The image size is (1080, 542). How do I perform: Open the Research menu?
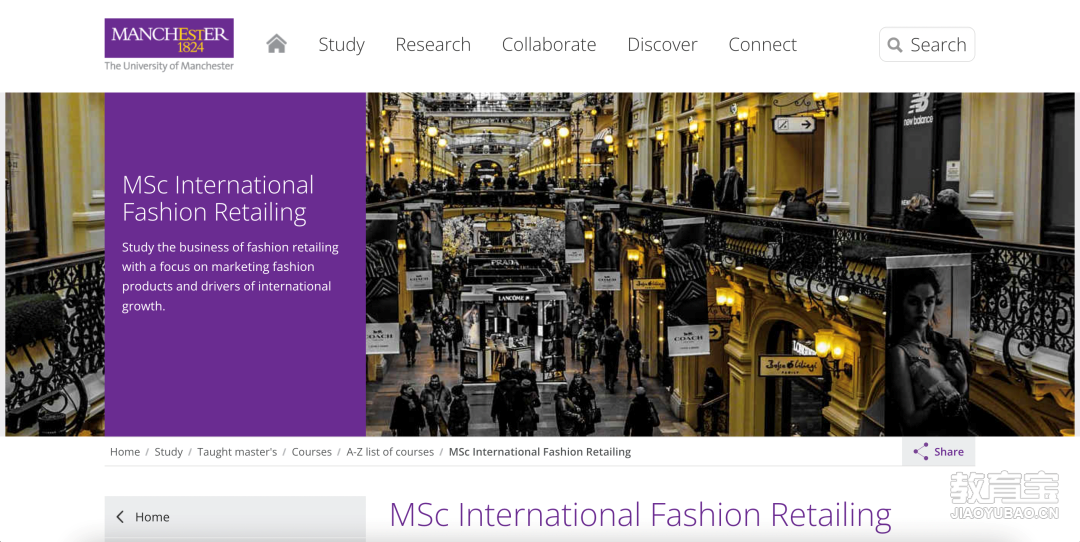pos(433,44)
